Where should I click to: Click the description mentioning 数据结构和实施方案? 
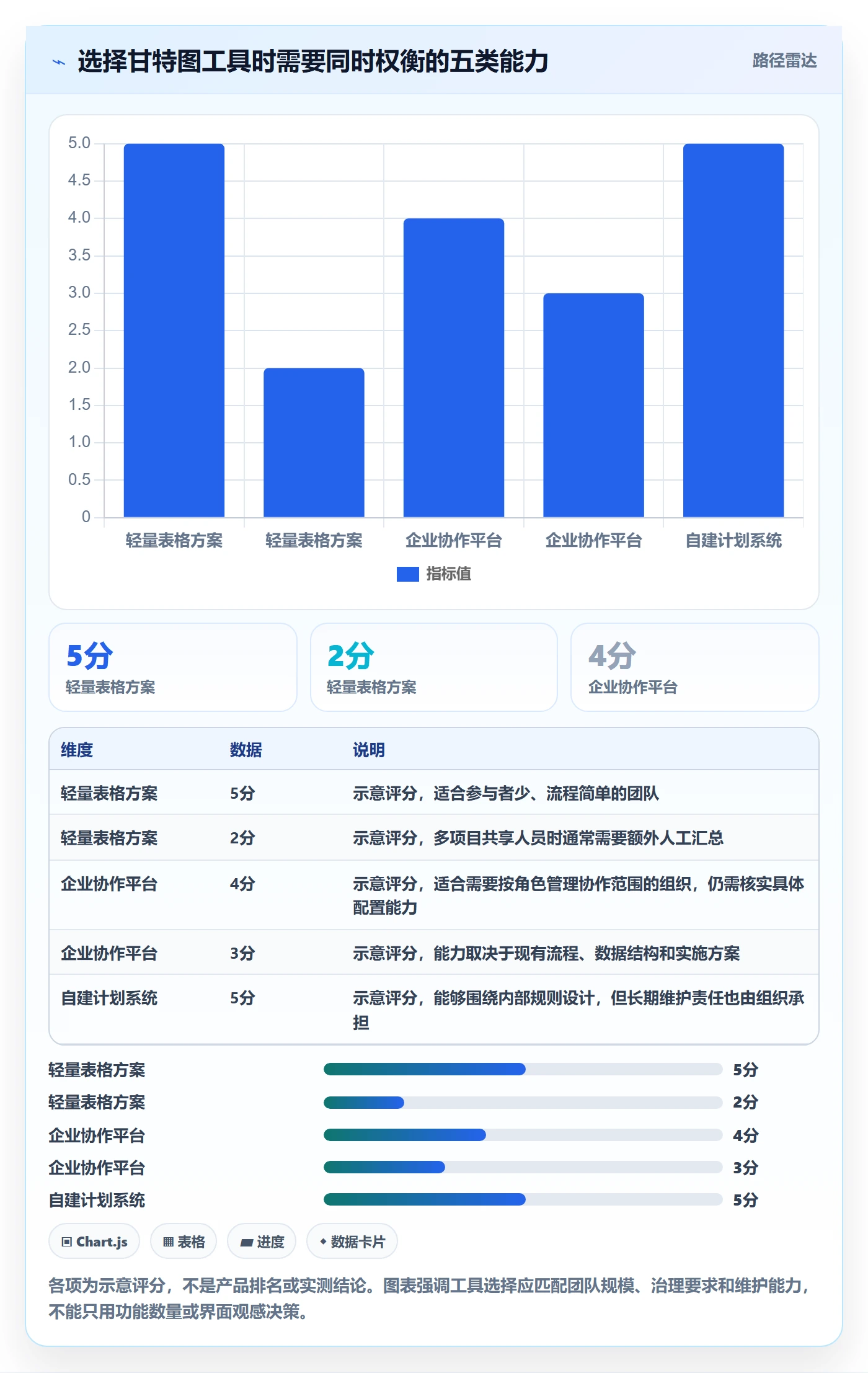[x=546, y=953]
